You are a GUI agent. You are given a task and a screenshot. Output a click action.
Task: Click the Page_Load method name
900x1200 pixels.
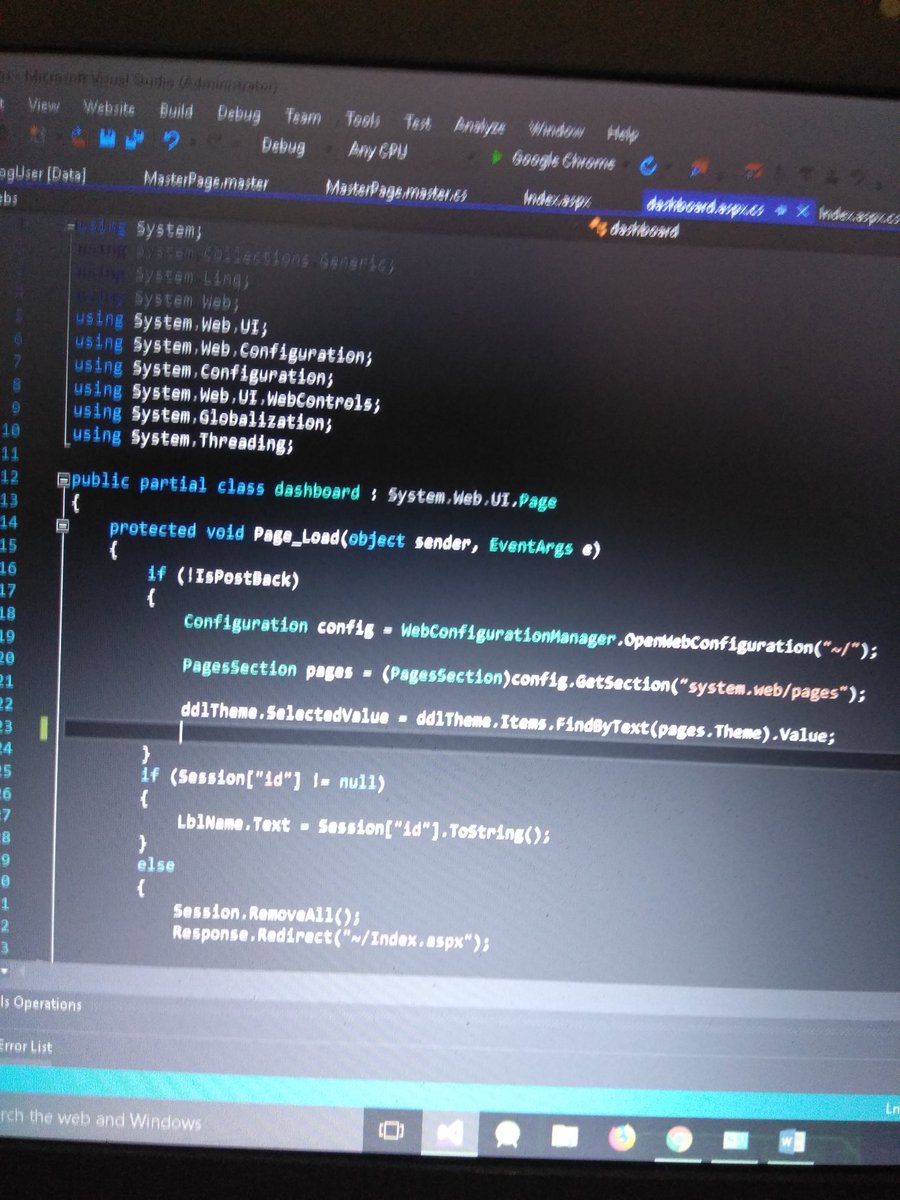[x=296, y=535]
